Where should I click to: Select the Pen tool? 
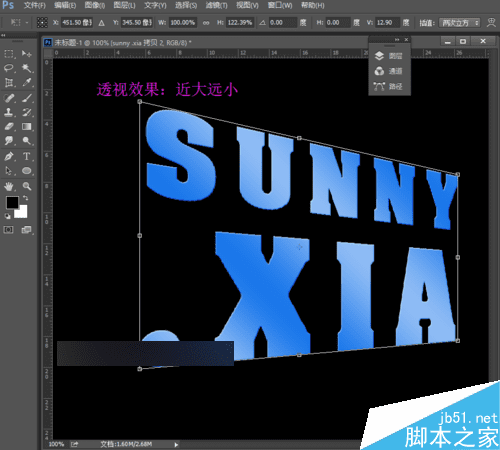click(x=9, y=156)
